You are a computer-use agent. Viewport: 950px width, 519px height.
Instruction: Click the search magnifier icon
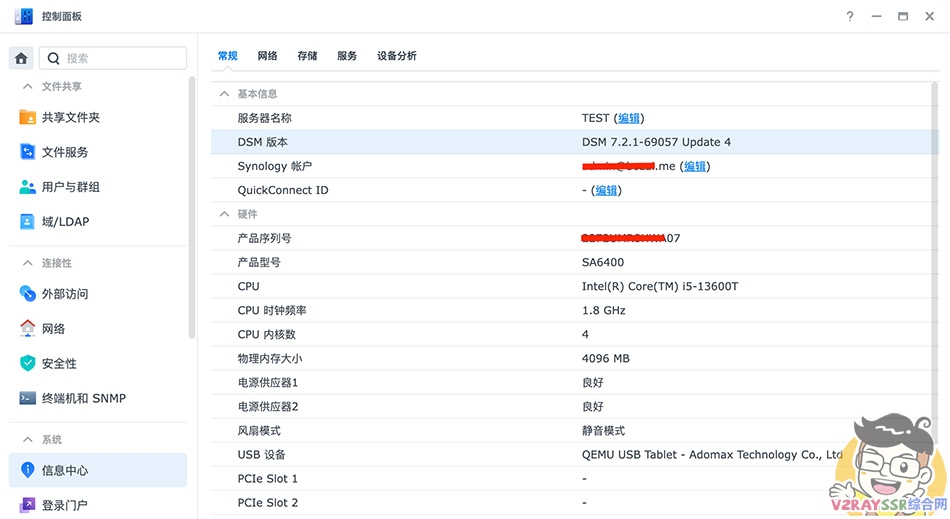tap(53, 58)
